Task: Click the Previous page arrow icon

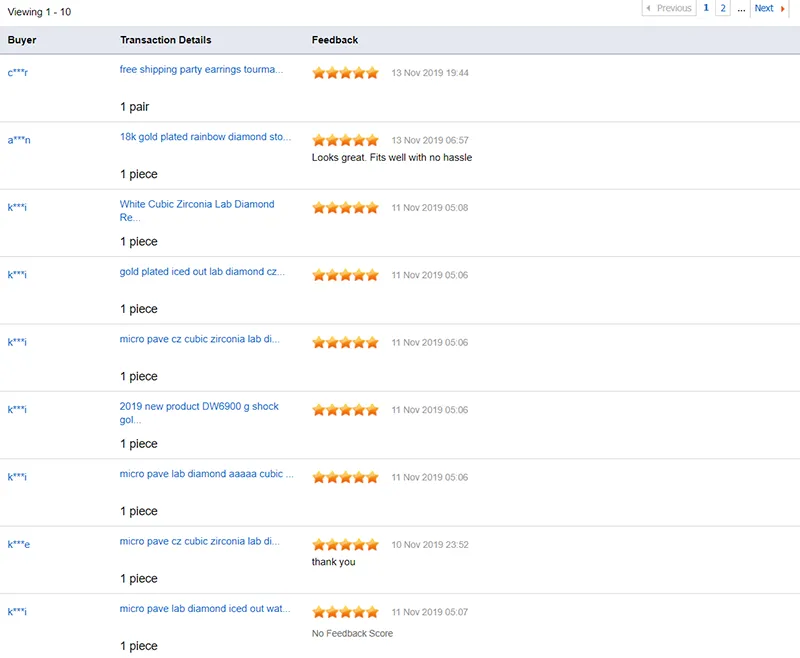Action: click(648, 8)
